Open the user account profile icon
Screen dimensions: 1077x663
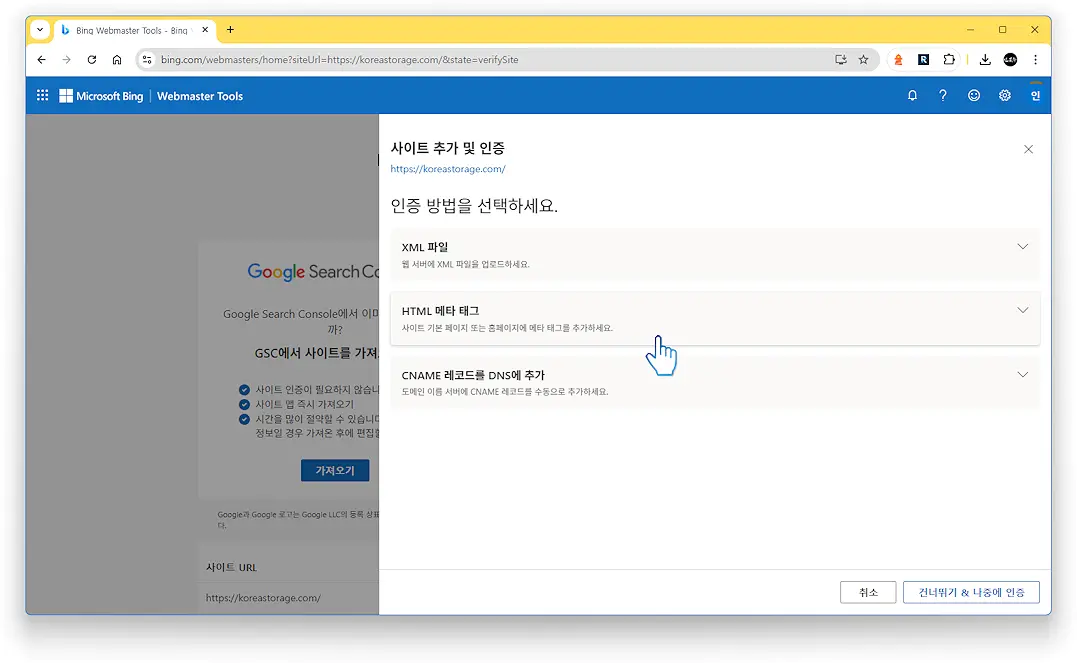pyautogui.click(x=1035, y=95)
